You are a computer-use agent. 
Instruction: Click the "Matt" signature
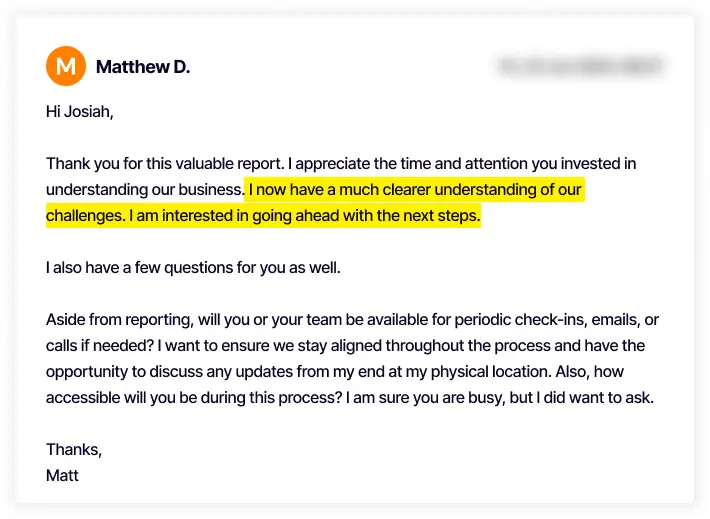pyautogui.click(x=62, y=476)
